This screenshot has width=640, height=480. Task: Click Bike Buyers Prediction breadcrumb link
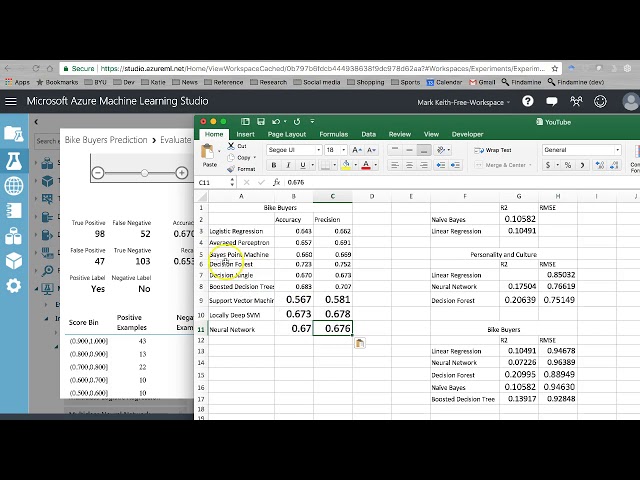[x=106, y=140]
